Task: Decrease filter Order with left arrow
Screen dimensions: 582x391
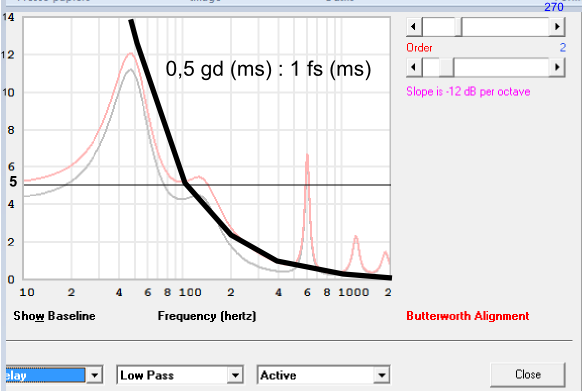Action: (x=414, y=68)
